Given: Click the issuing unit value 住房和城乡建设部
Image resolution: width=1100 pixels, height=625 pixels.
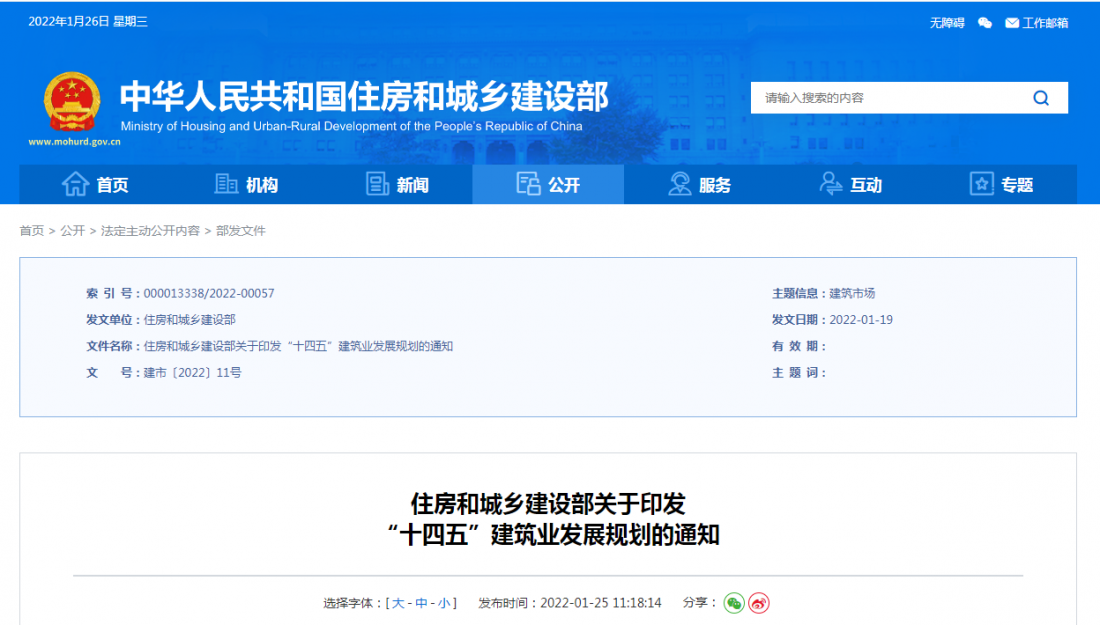Looking at the screenshot, I should [189, 320].
